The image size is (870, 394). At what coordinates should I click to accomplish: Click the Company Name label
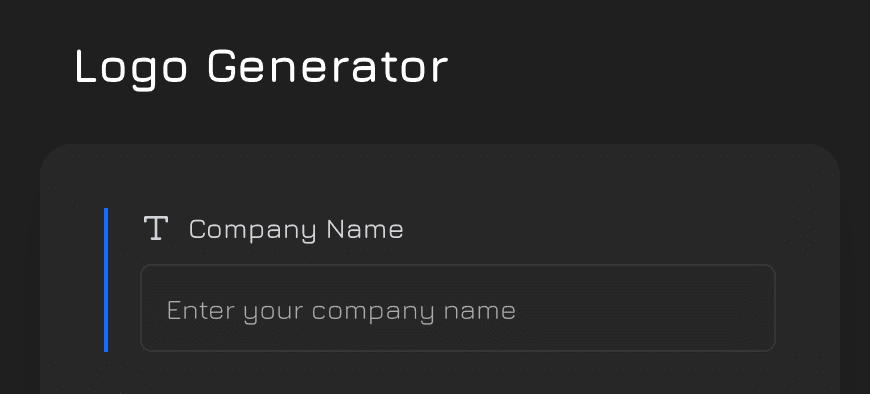pyautogui.click(x=296, y=230)
